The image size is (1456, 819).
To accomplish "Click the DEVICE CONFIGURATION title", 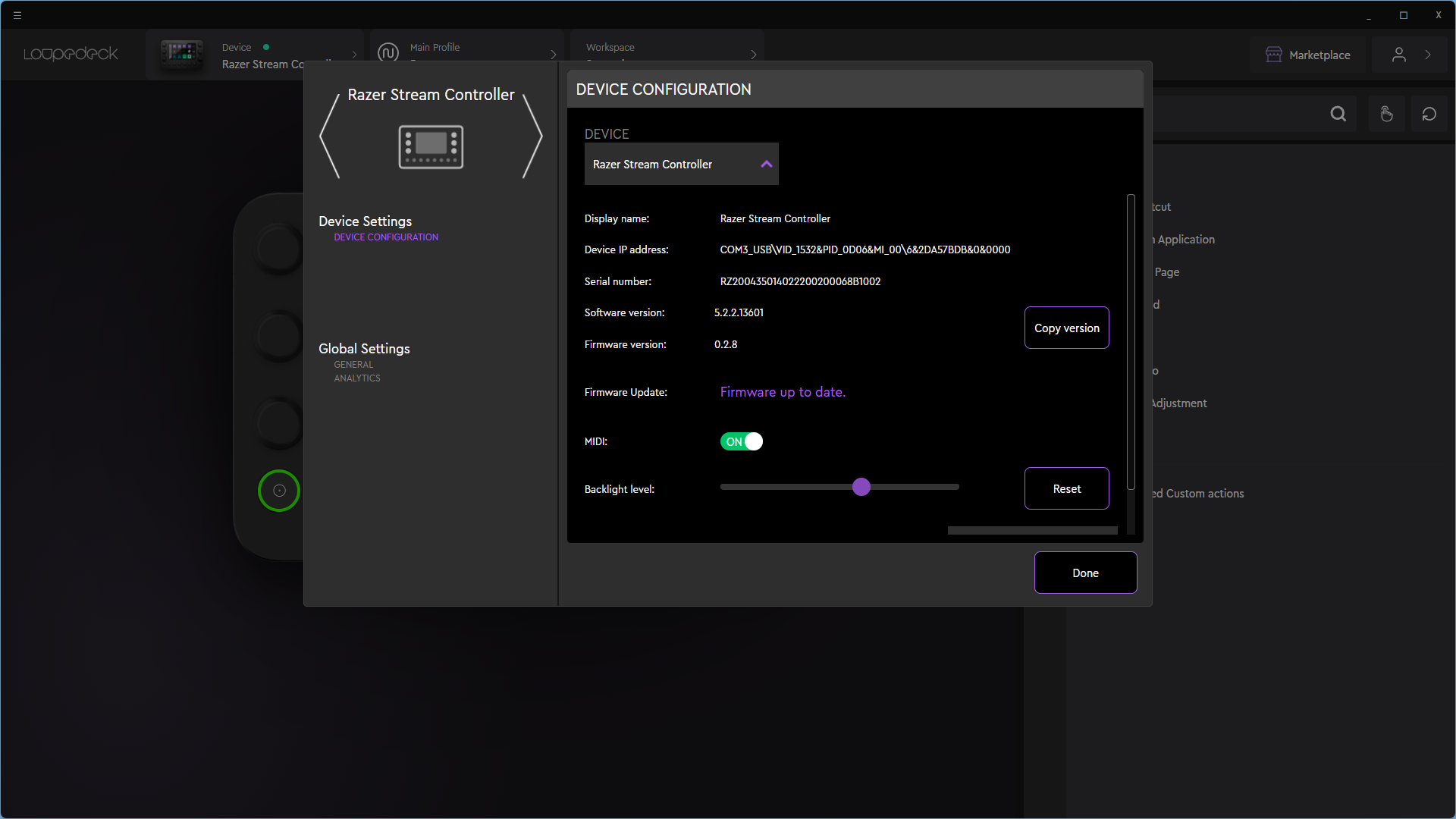I will (x=664, y=89).
